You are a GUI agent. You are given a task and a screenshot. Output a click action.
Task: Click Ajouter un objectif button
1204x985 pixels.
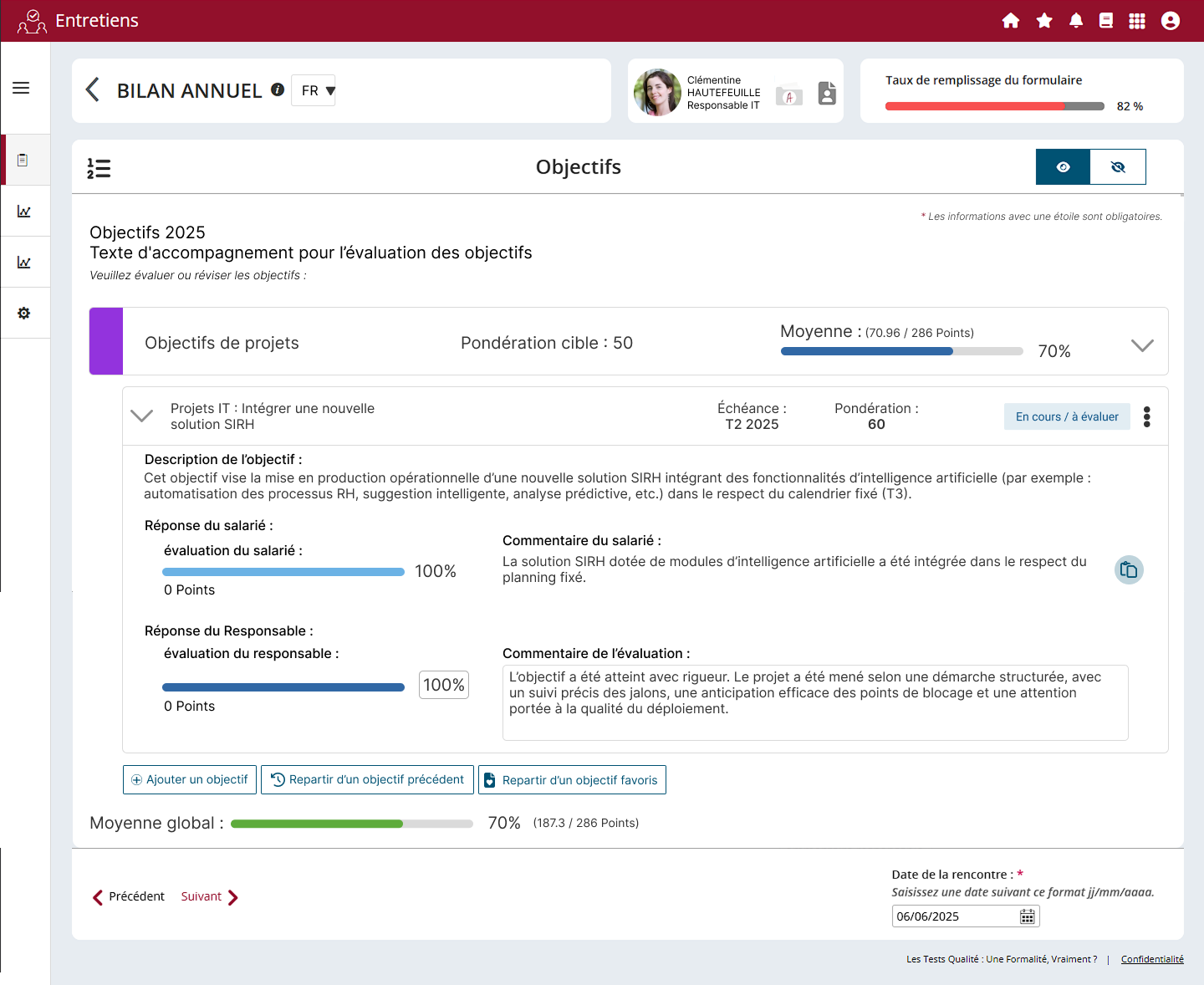pos(190,779)
